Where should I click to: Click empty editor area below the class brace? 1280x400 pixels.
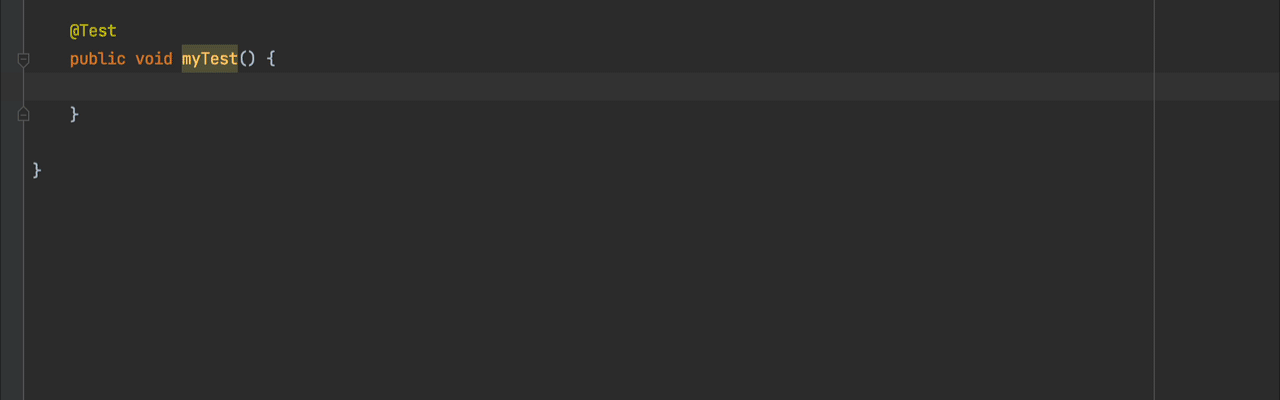[590, 290]
